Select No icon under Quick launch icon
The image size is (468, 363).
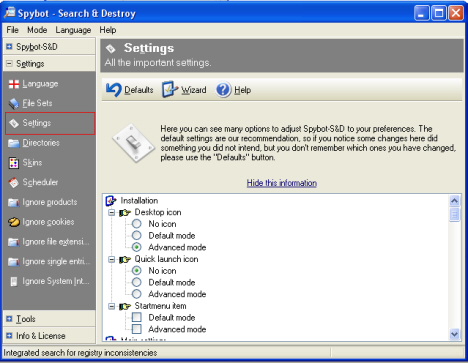click(x=137, y=270)
